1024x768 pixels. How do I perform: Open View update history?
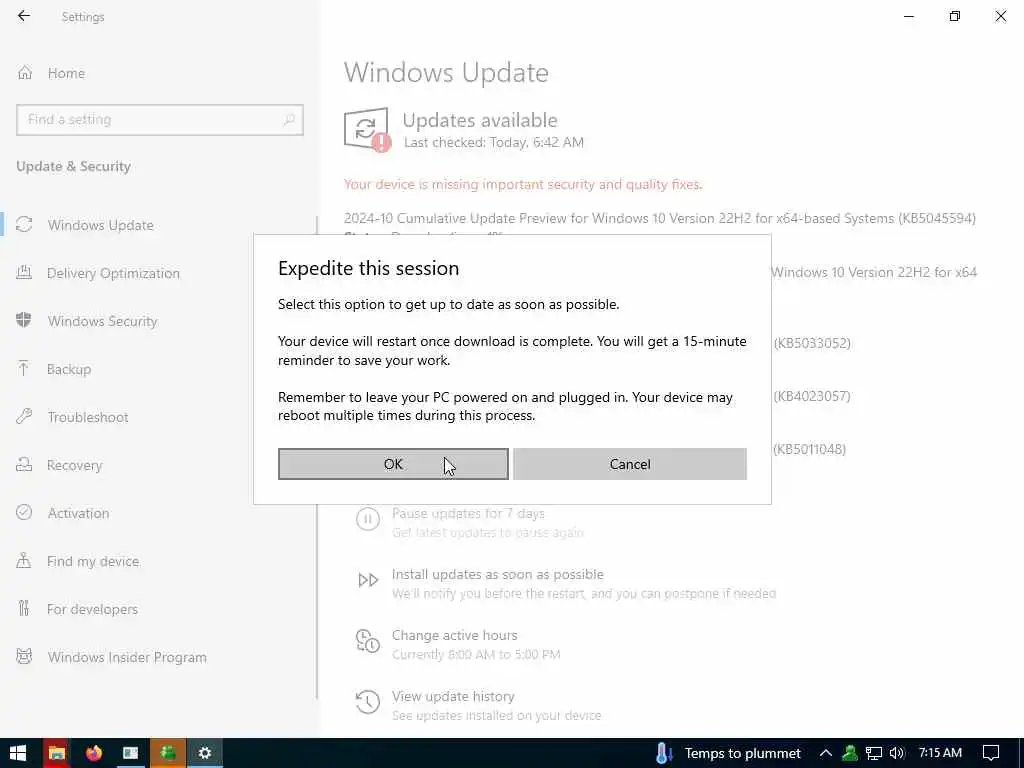(453, 696)
